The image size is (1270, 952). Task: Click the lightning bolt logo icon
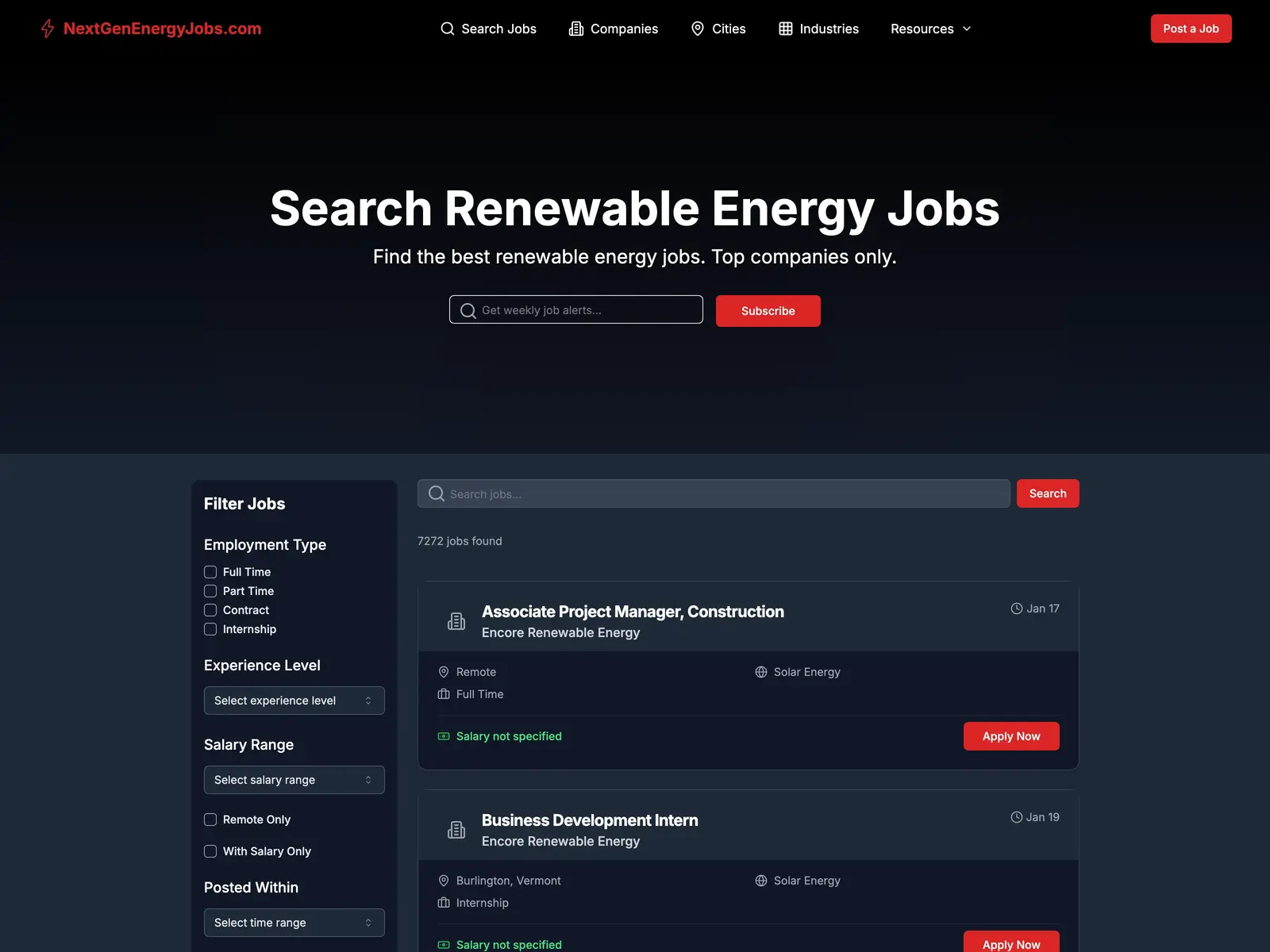pyautogui.click(x=48, y=29)
